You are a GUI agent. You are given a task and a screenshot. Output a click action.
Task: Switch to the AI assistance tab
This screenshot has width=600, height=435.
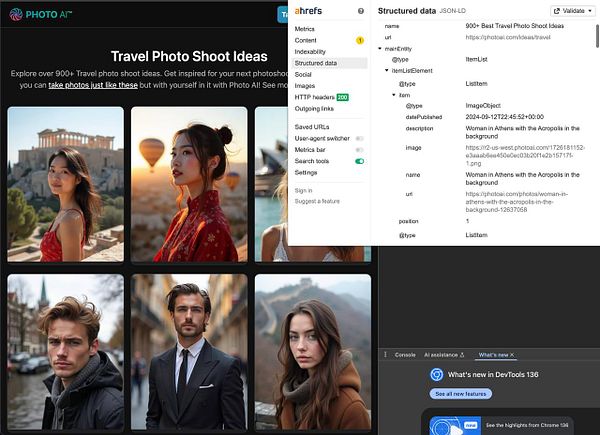pyautogui.click(x=444, y=355)
